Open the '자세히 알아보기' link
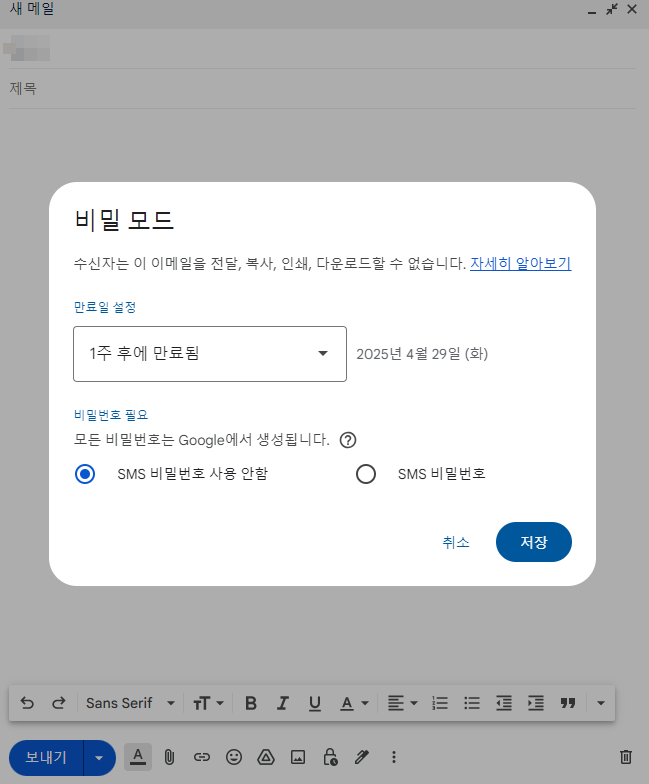 coord(520,264)
